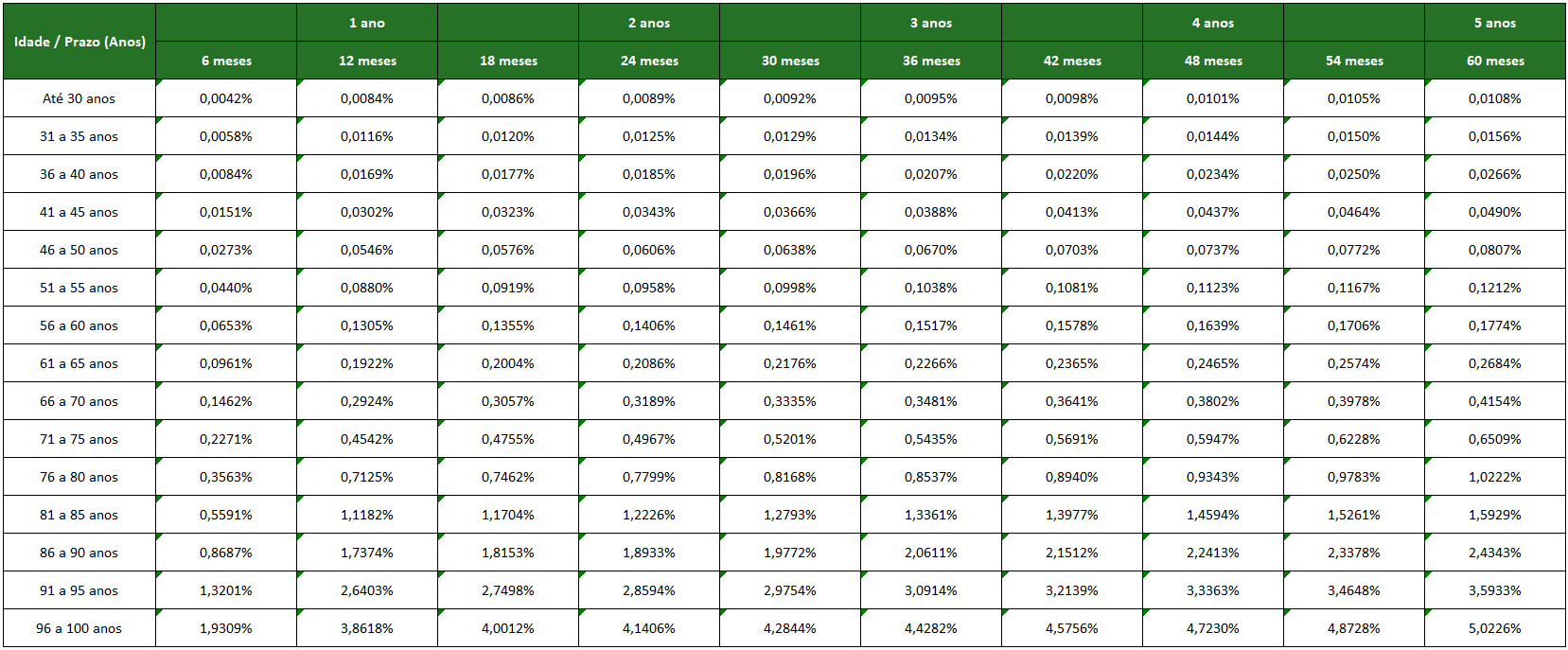This screenshot has height=650, width=1568.
Task: Click the cell containing 1,9309%
Action: tap(226, 628)
